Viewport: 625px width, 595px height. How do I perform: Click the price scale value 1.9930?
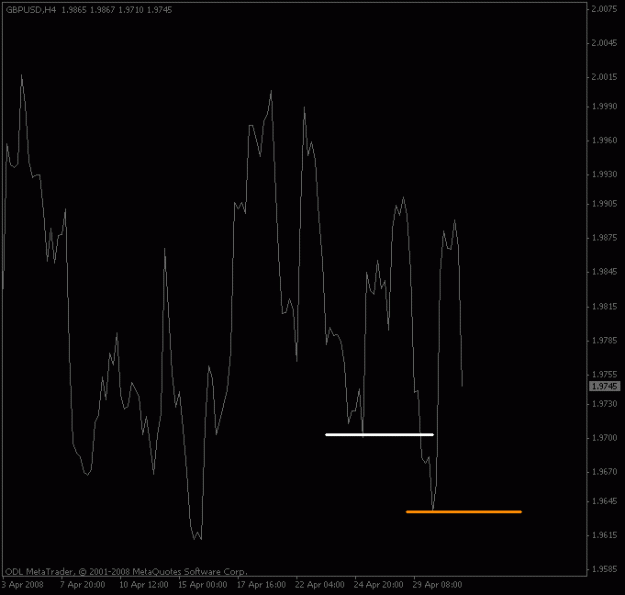pyautogui.click(x=604, y=174)
